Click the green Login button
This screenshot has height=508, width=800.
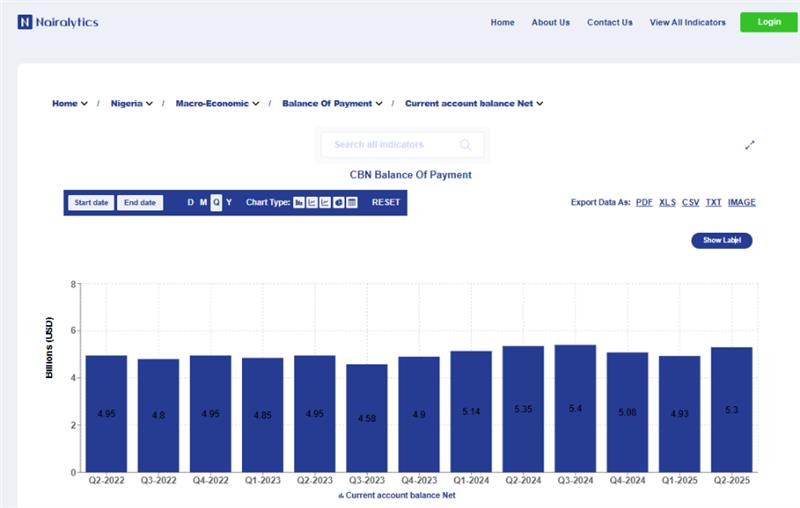click(x=768, y=22)
